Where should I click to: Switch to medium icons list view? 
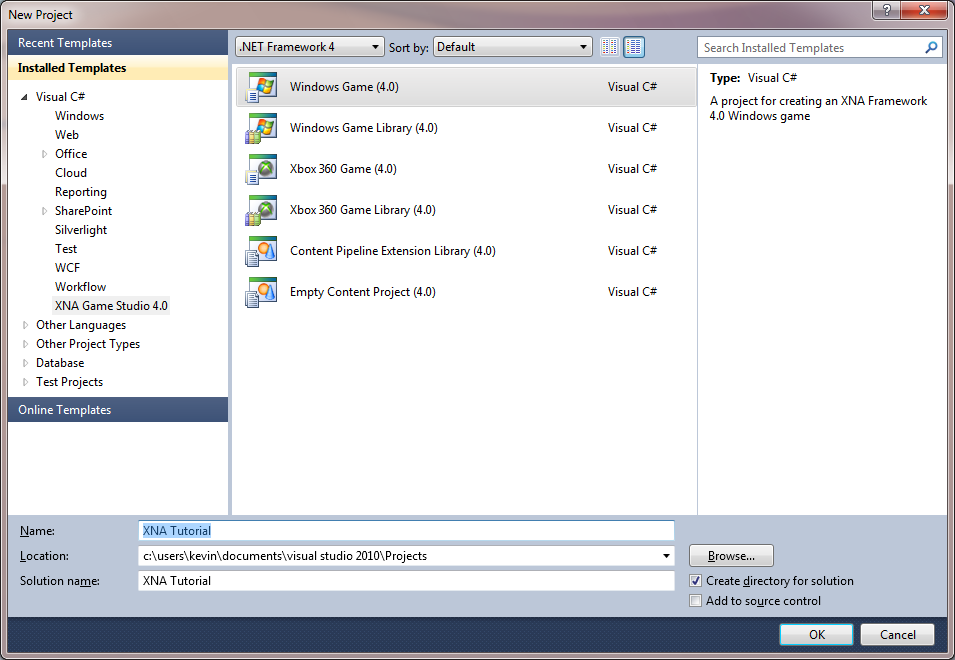point(634,47)
